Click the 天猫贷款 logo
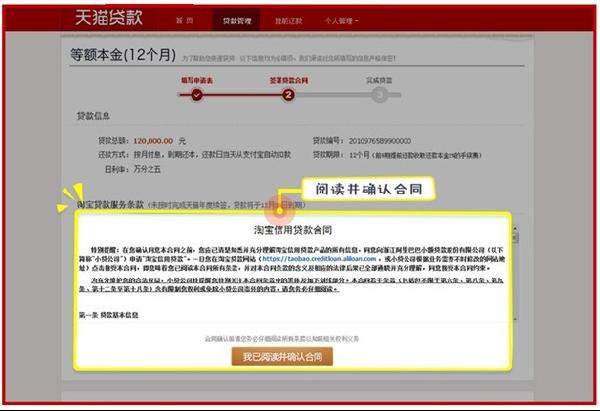The image size is (600, 411). [116, 17]
